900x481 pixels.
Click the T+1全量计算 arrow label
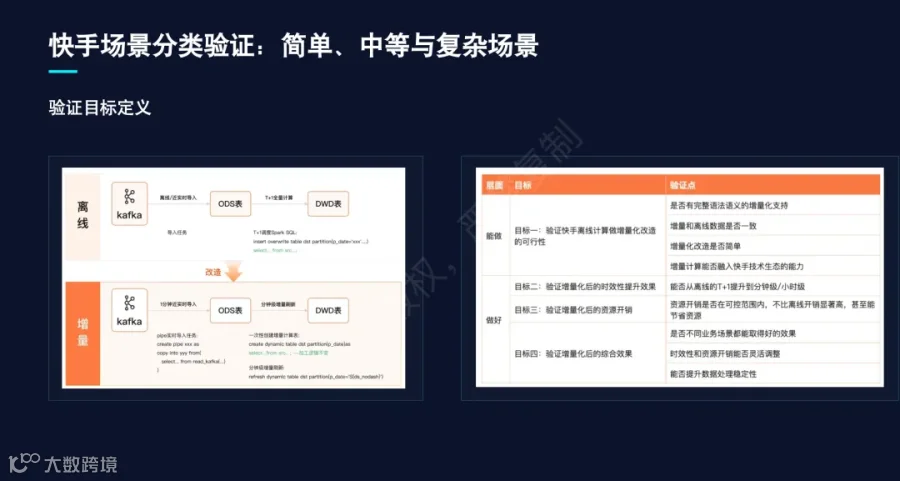(279, 197)
